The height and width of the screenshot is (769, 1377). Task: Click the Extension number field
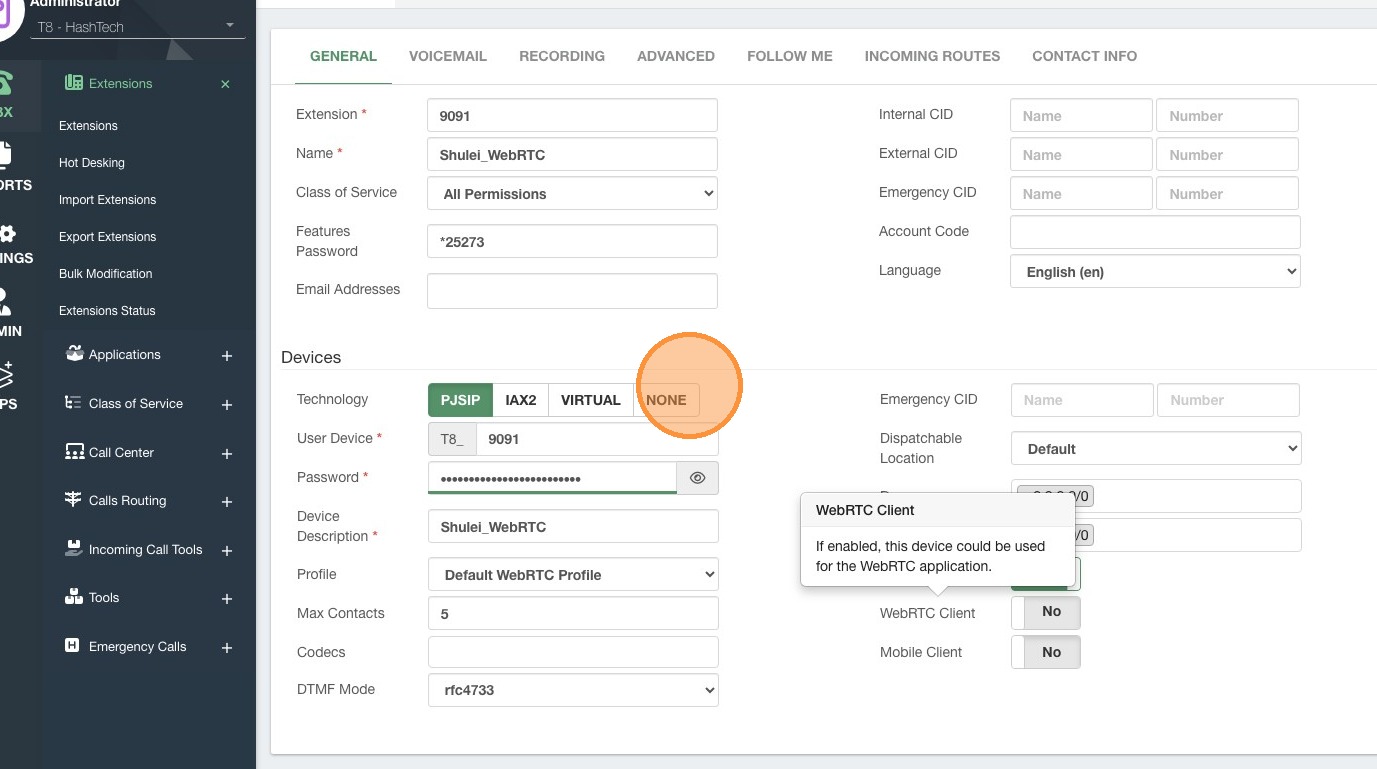point(572,115)
